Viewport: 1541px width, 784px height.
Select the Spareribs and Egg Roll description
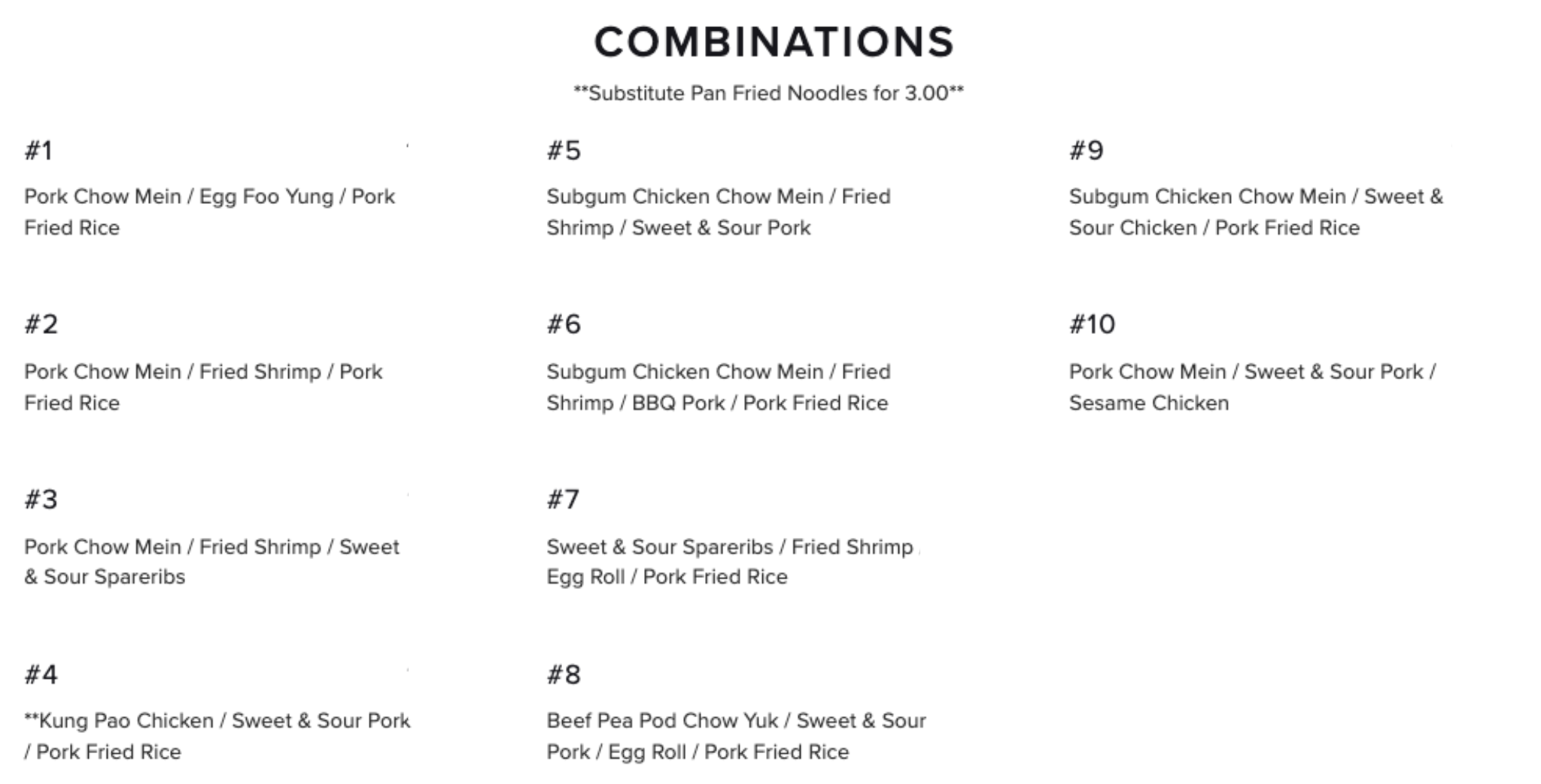730,562
